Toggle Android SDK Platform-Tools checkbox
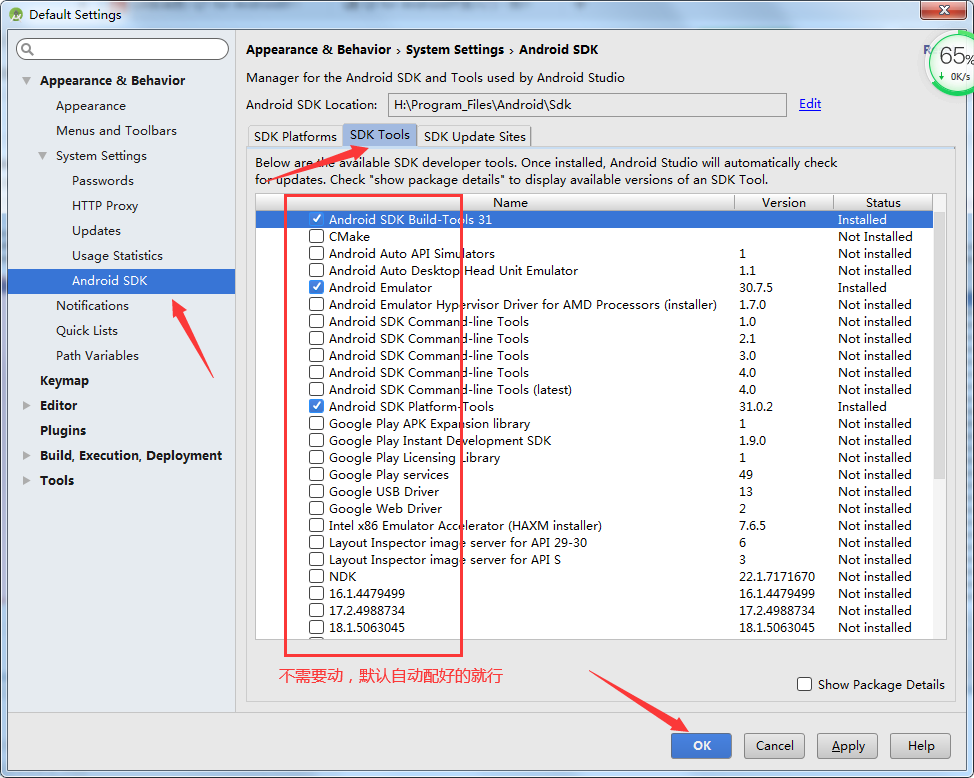Screen dimensions: 974x778 [316, 406]
